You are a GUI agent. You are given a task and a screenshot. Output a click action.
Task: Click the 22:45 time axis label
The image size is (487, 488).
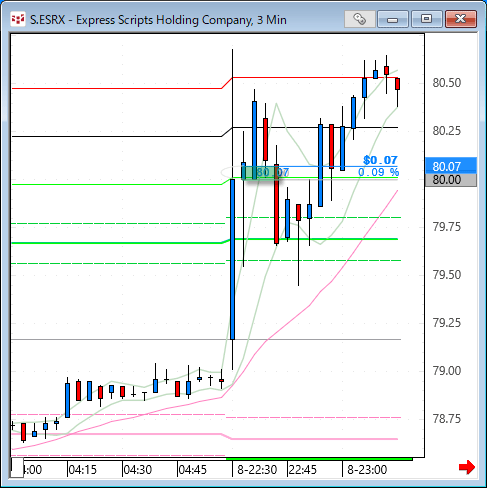click(303, 470)
